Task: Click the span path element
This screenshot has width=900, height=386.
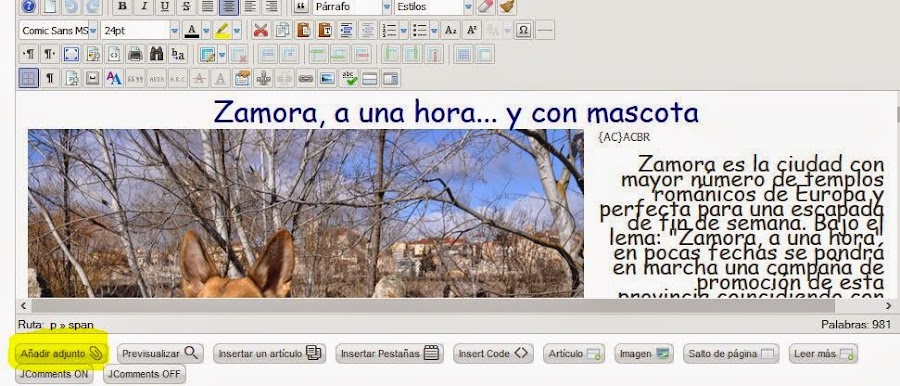Action: point(81,325)
